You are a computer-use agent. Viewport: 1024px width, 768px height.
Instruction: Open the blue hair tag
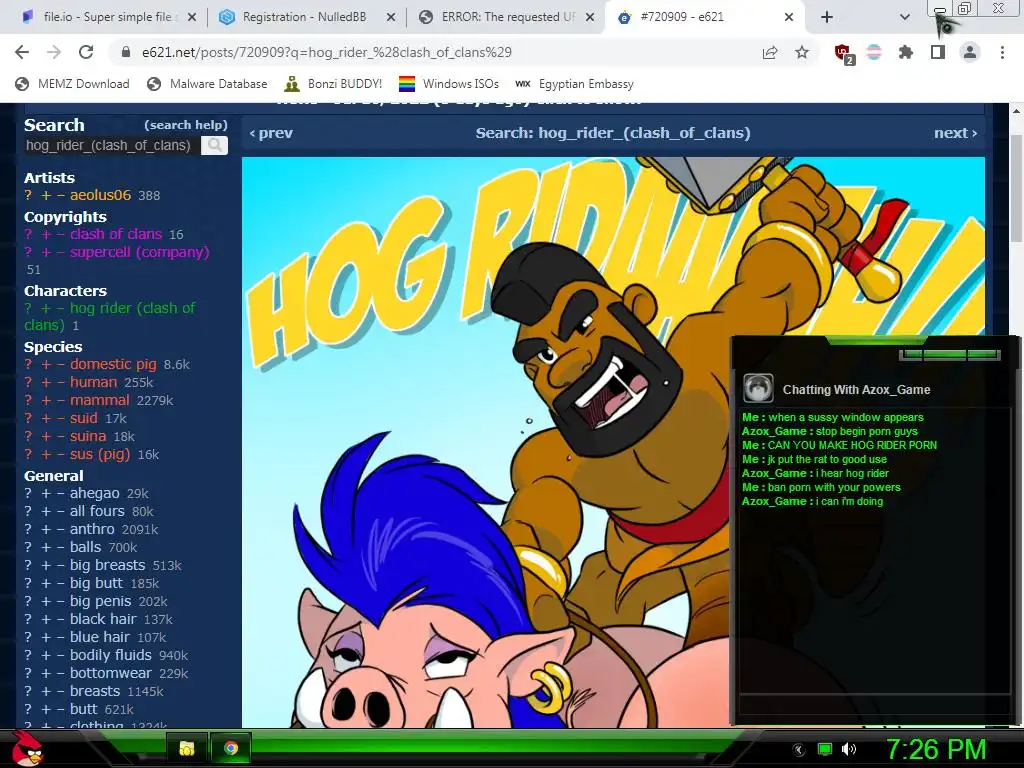coord(100,637)
